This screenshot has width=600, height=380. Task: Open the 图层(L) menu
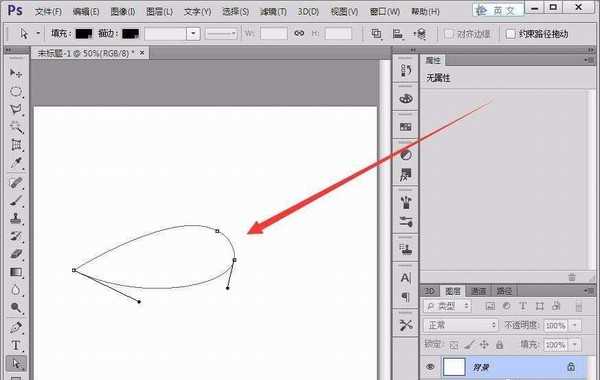[x=159, y=11]
